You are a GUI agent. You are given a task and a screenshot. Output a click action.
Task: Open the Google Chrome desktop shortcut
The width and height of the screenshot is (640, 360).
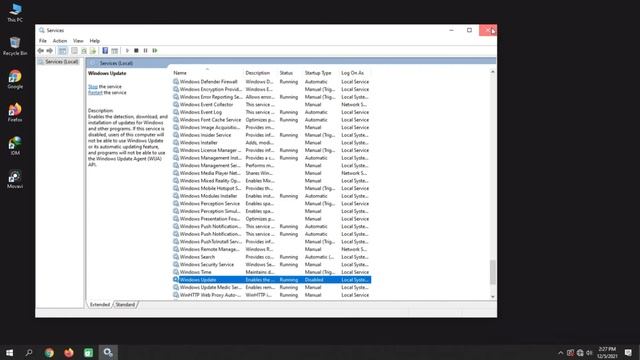(x=15, y=79)
